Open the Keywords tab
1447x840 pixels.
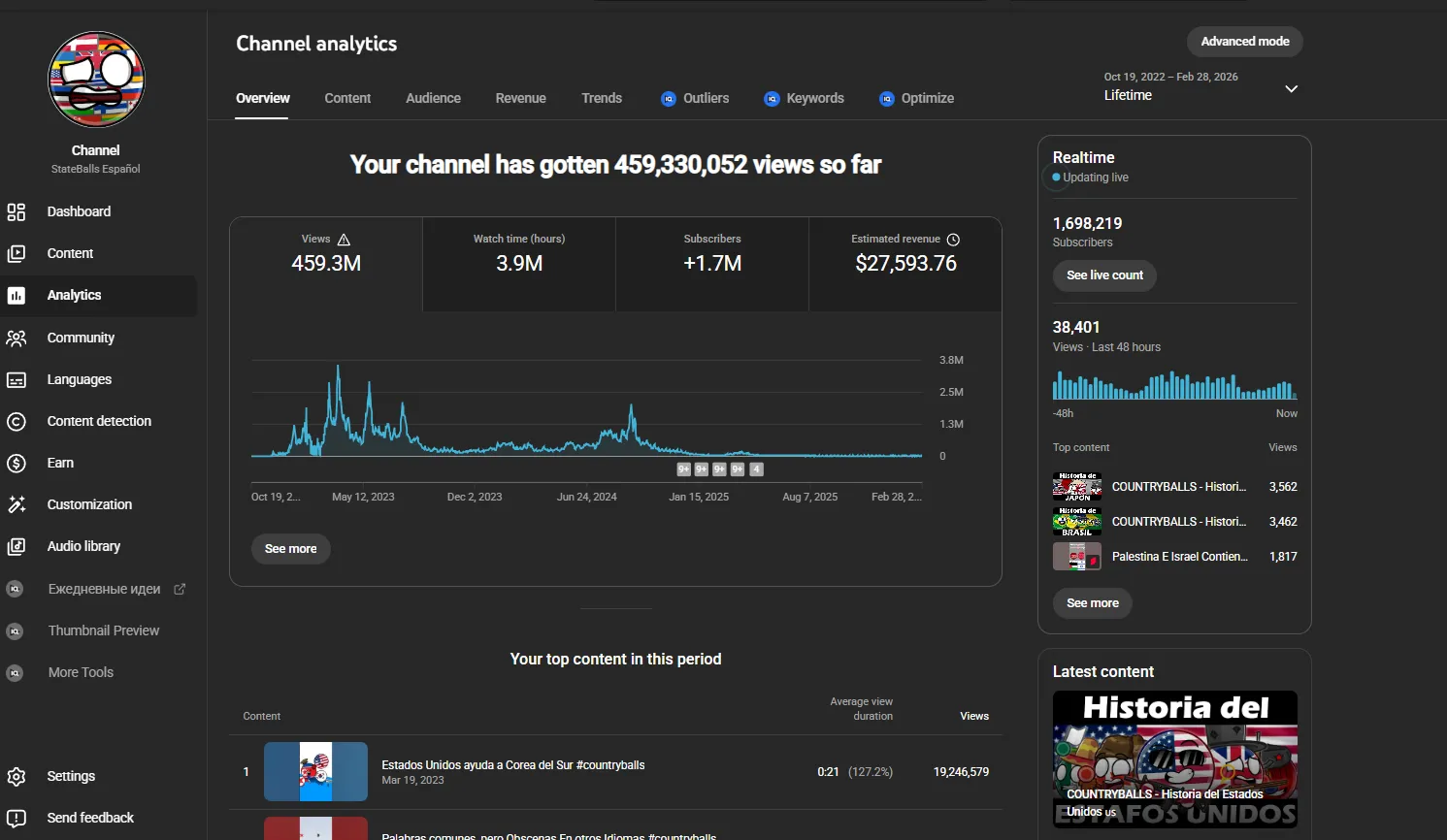coord(804,98)
